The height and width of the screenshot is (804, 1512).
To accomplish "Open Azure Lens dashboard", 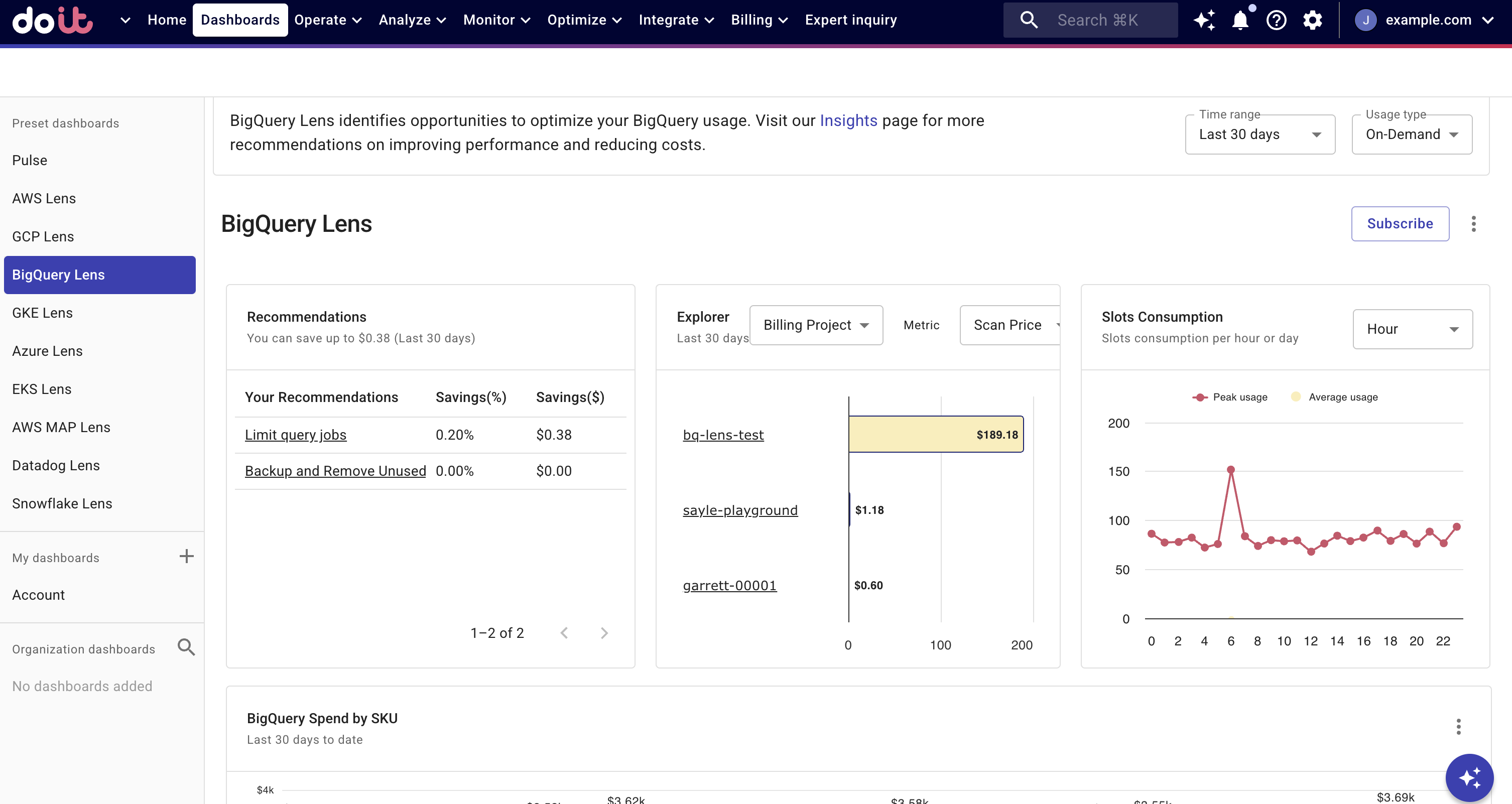I will pos(100,351).
